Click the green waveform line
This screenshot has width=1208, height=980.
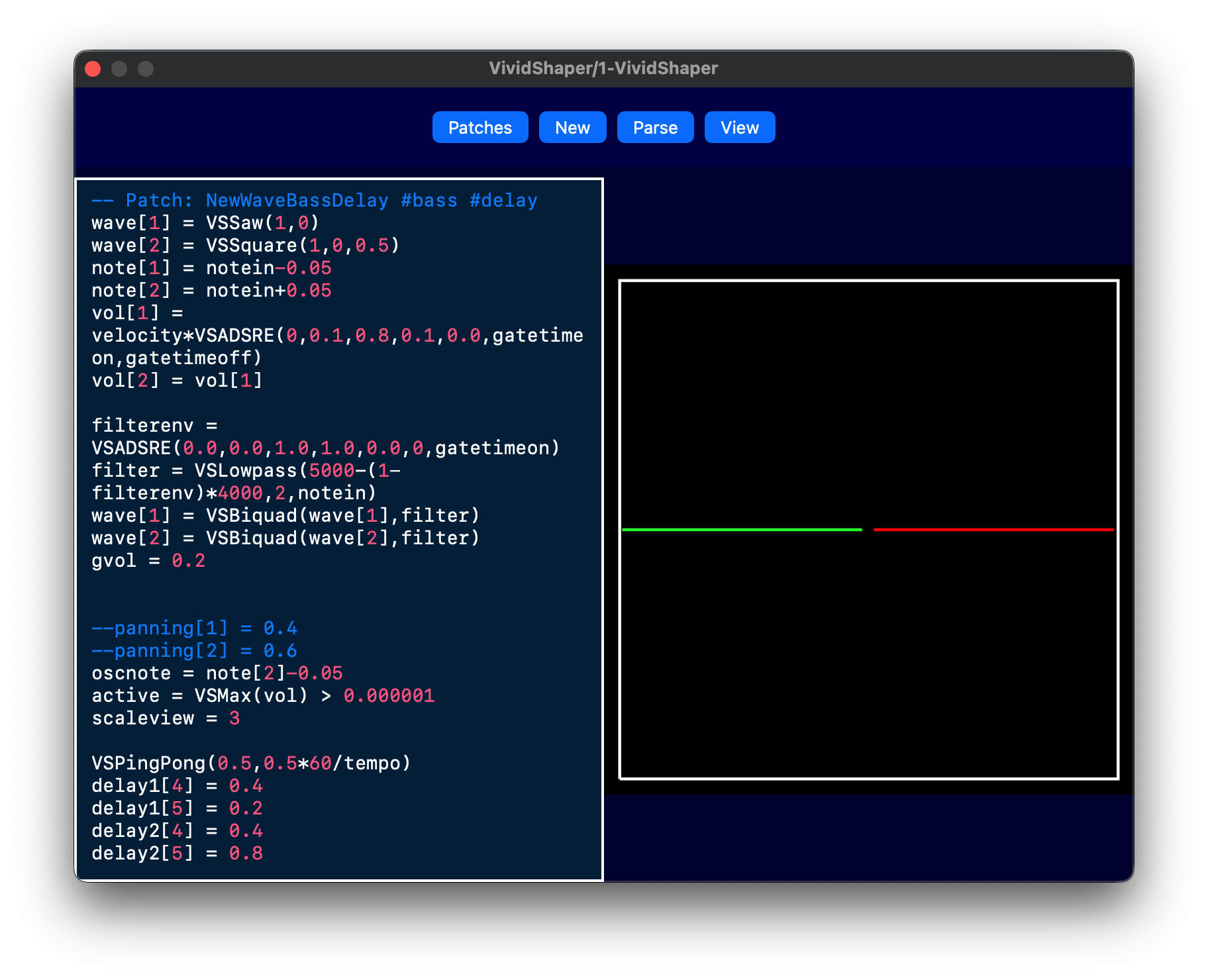click(742, 530)
